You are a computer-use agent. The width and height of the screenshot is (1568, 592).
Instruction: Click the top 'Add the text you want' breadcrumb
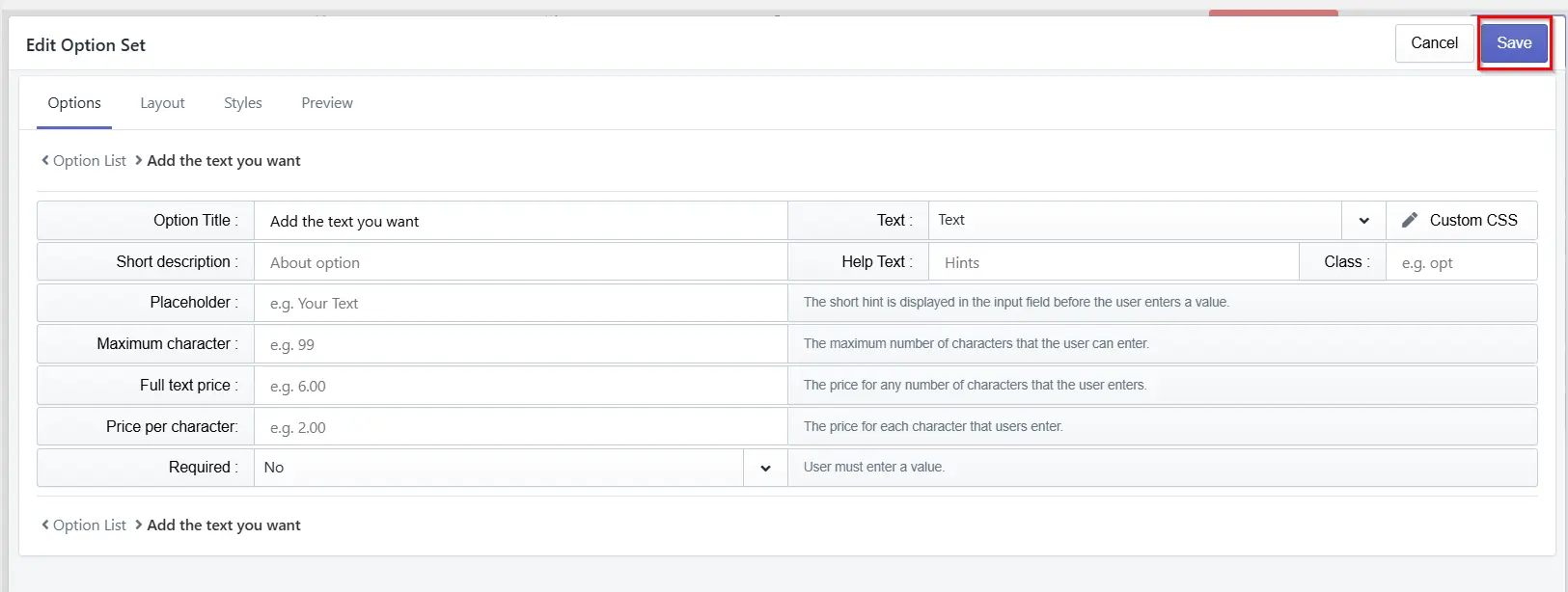coord(224,161)
